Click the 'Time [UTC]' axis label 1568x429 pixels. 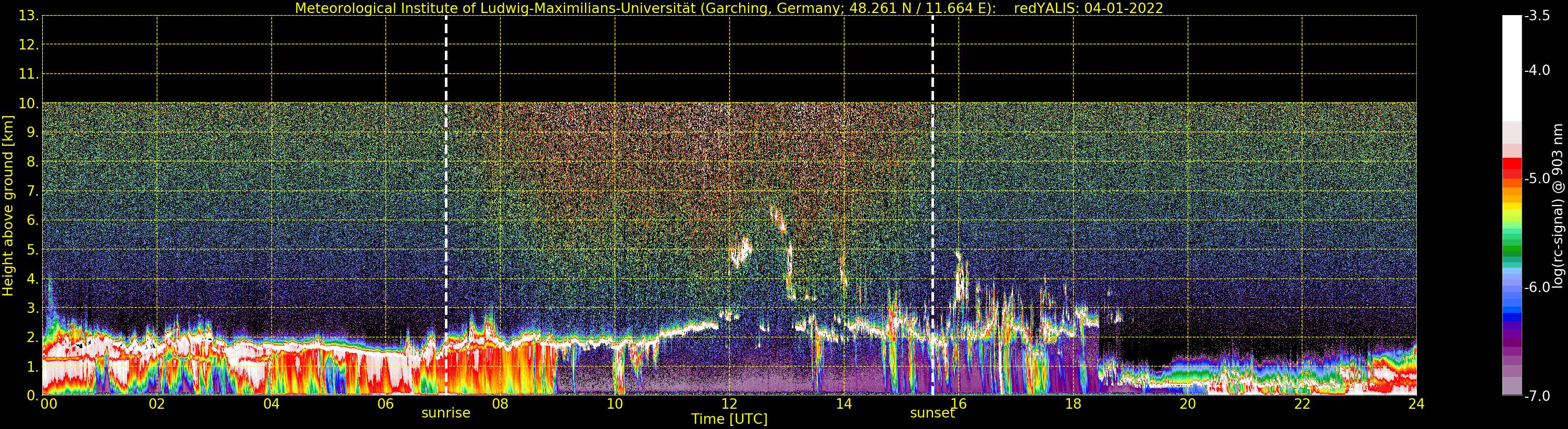coord(729,419)
